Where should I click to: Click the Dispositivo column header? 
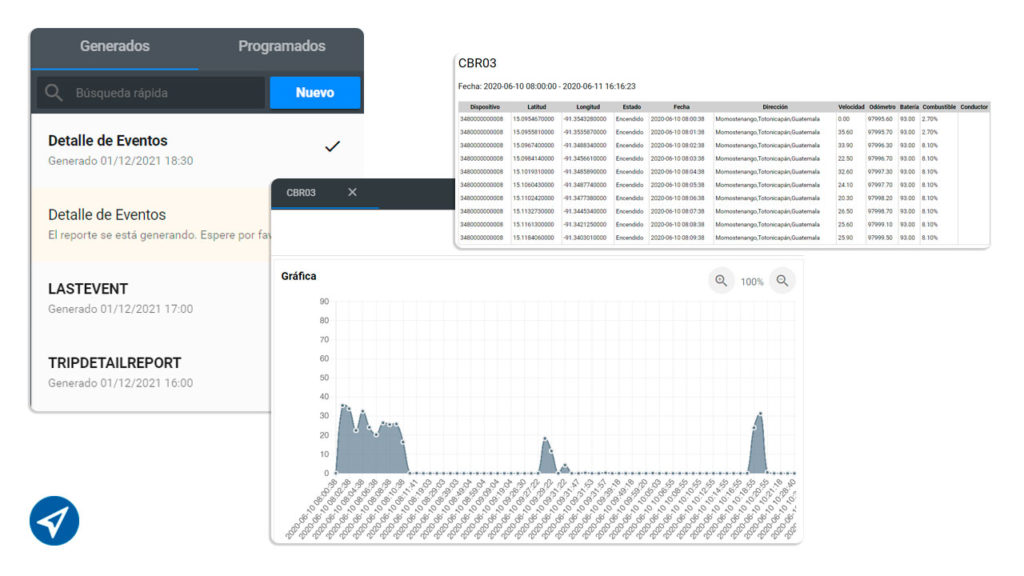point(485,107)
